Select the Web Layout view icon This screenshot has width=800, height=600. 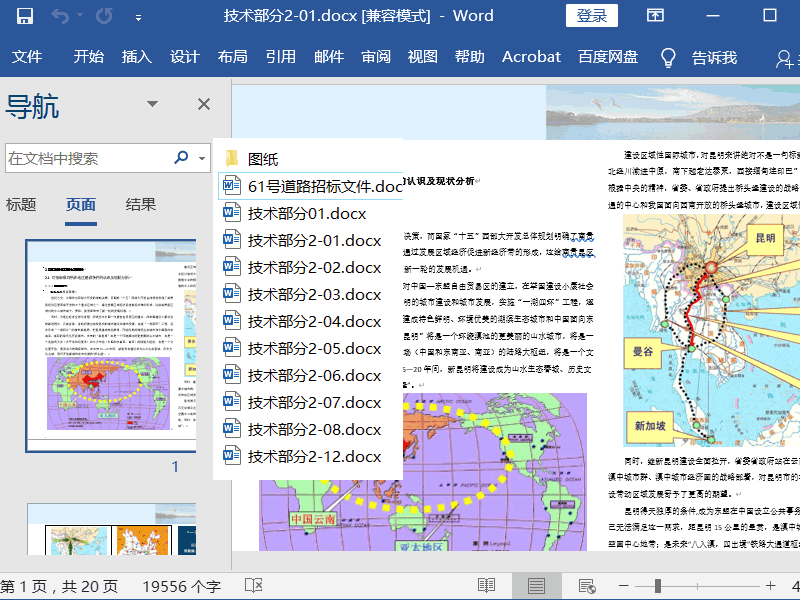(x=586, y=585)
